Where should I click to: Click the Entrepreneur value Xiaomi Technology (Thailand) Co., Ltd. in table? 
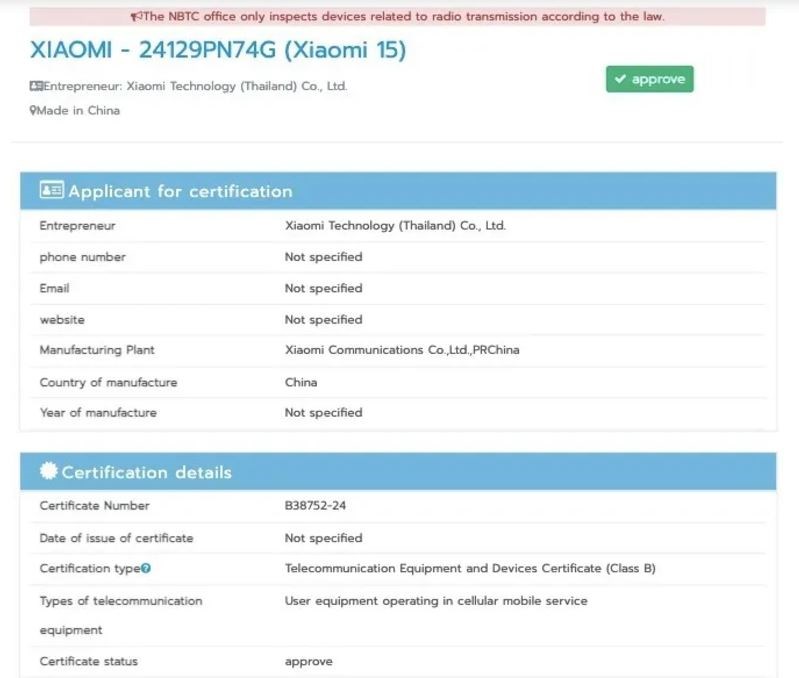click(x=395, y=226)
